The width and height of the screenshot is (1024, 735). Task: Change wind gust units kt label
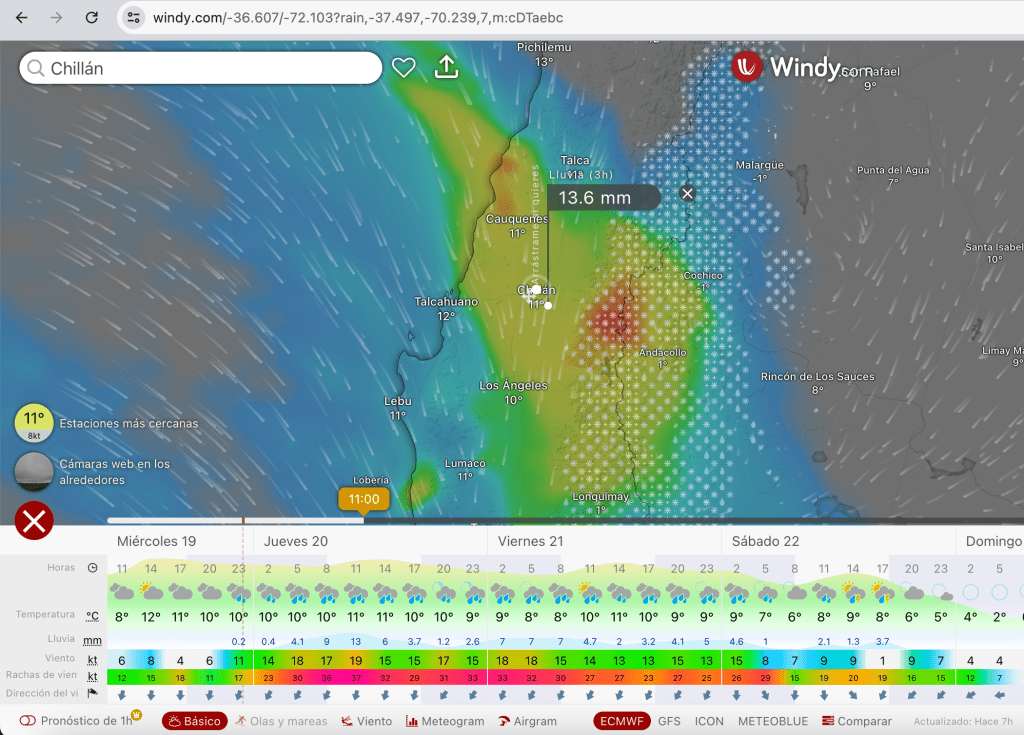click(92, 677)
